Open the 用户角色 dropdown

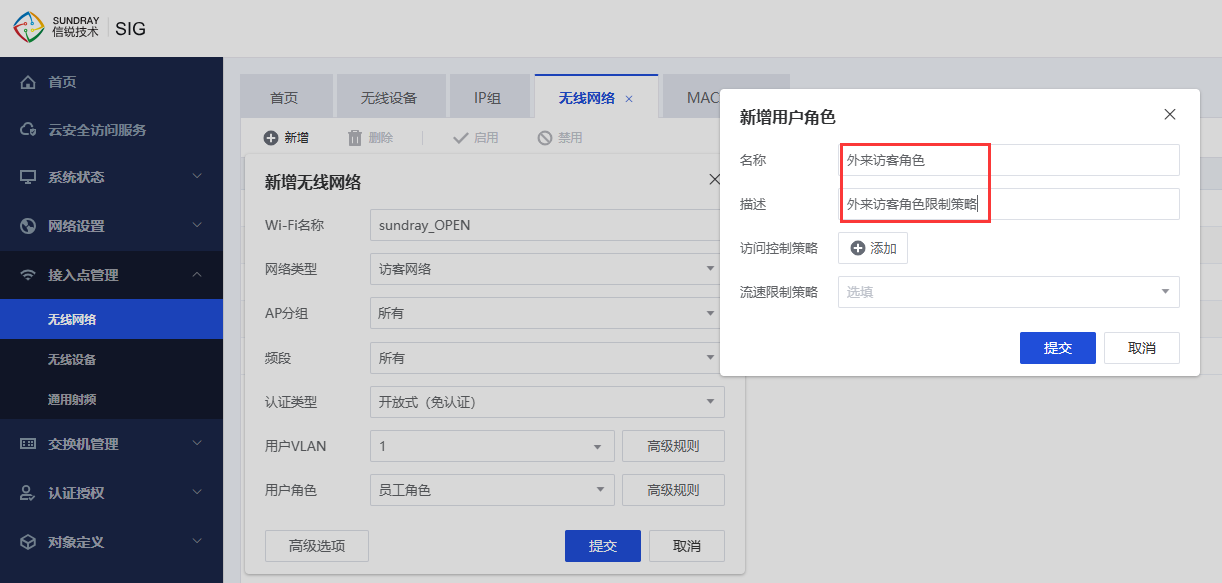click(x=492, y=490)
